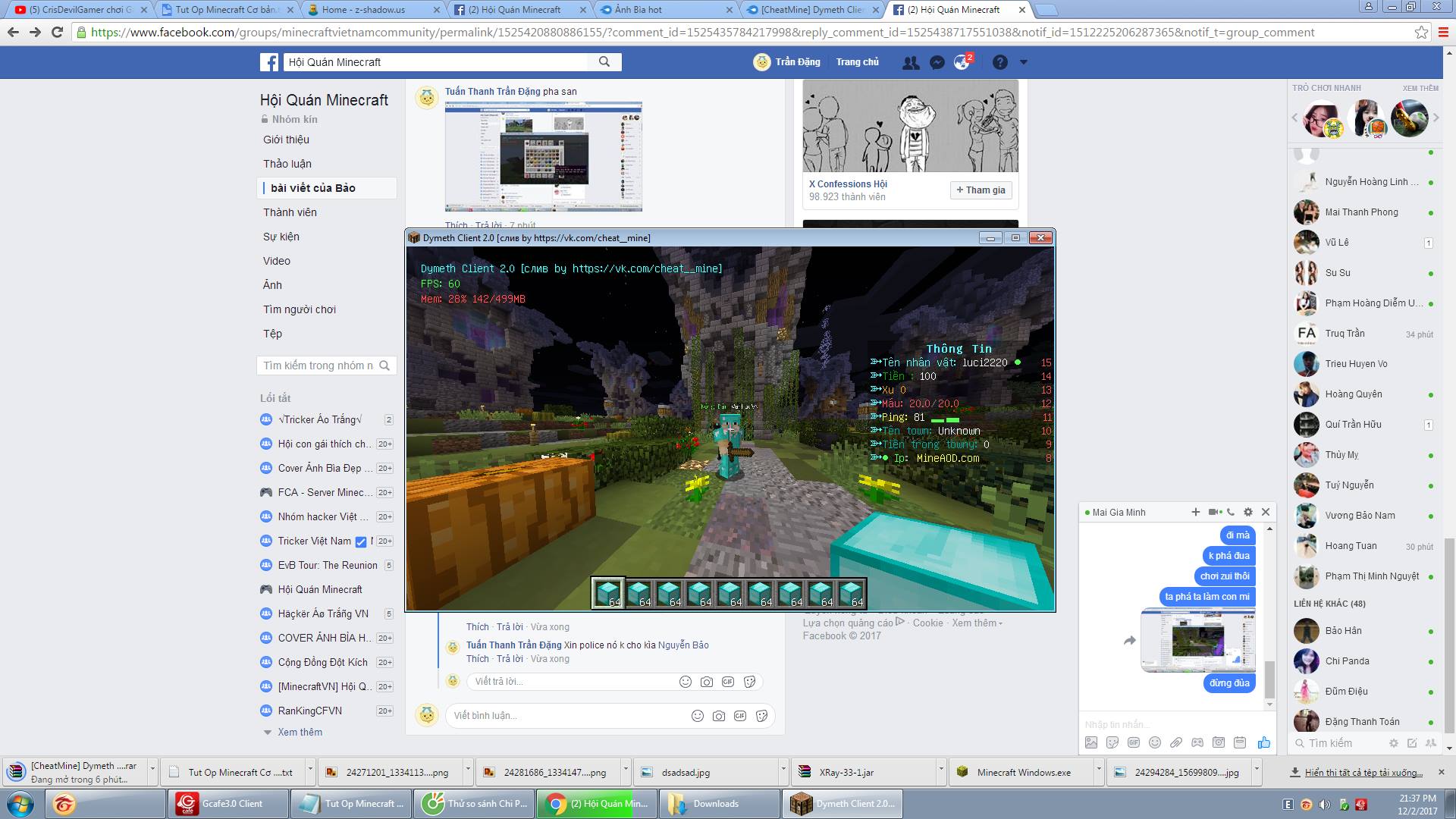Open account dropdown arrow in header

tap(1023, 62)
